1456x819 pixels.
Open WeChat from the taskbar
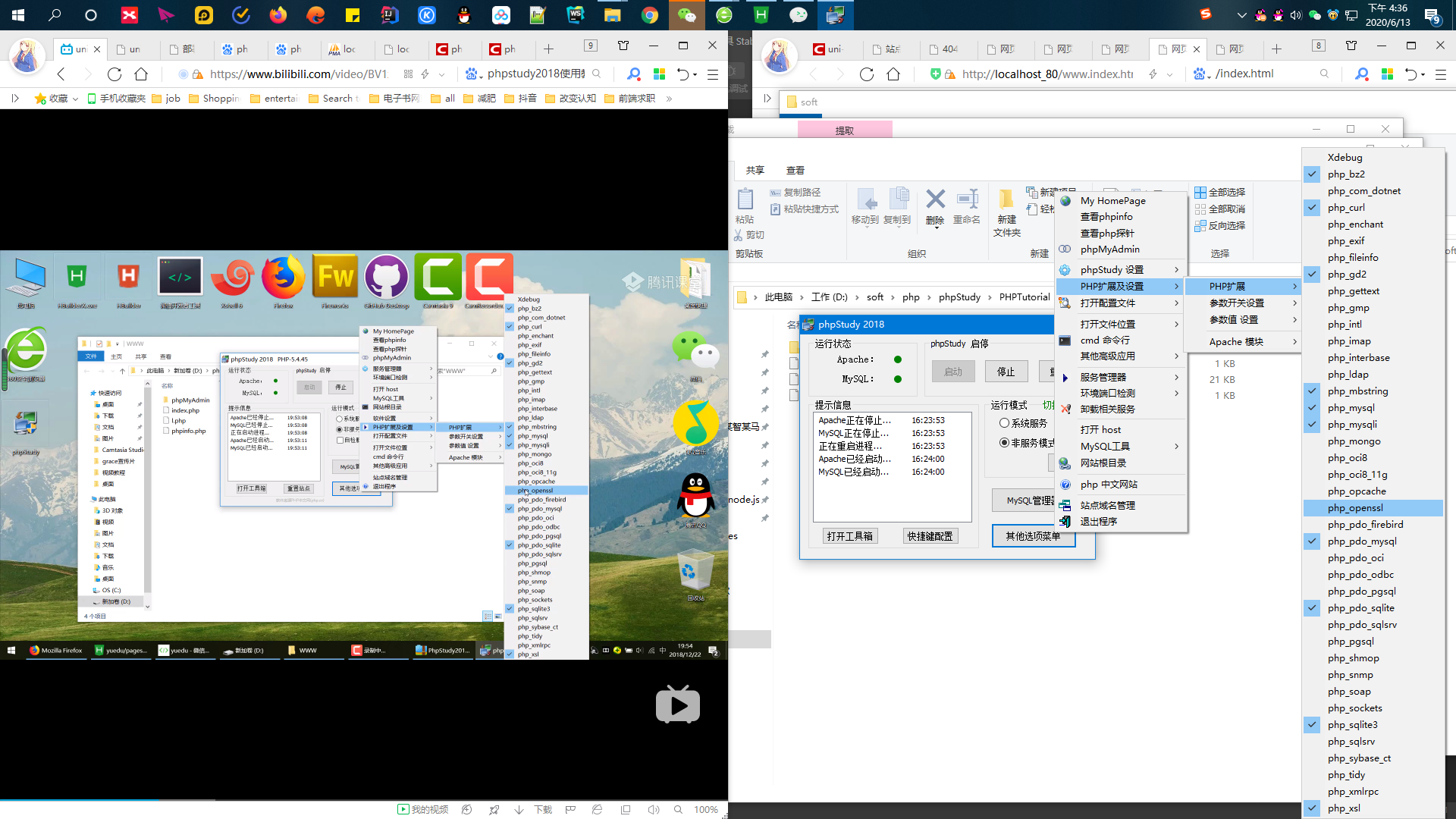(x=686, y=14)
